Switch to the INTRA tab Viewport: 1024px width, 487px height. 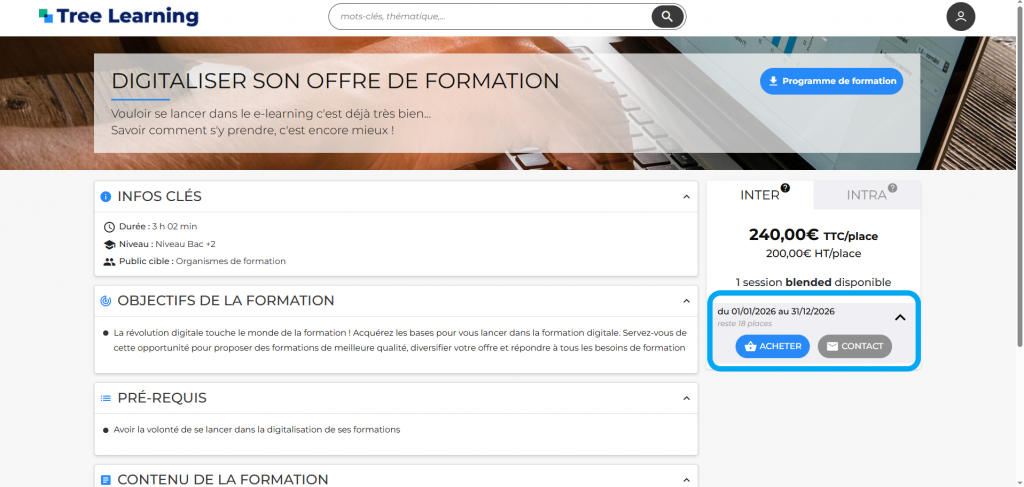(866, 195)
